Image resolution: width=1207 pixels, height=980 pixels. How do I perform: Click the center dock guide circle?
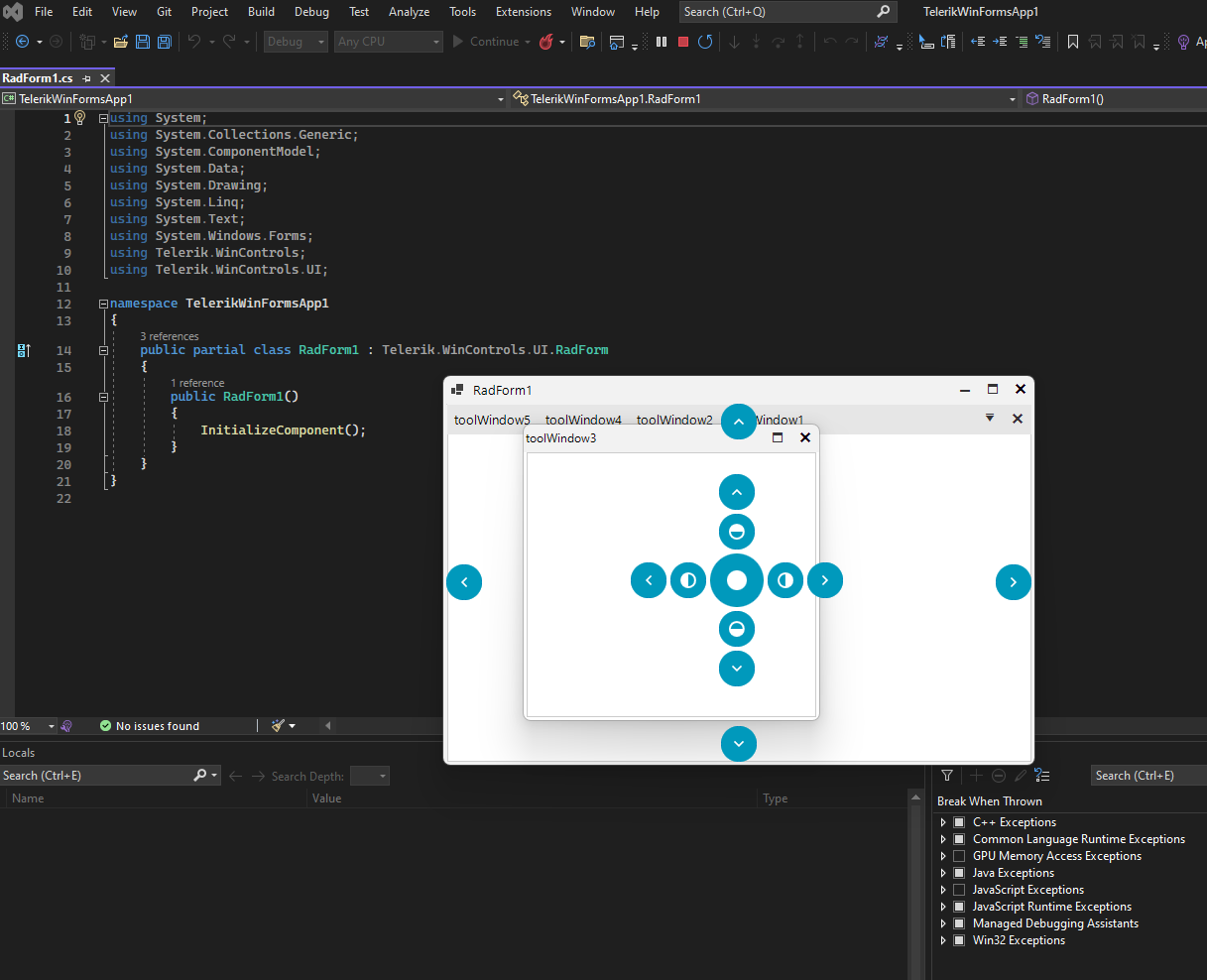(737, 580)
